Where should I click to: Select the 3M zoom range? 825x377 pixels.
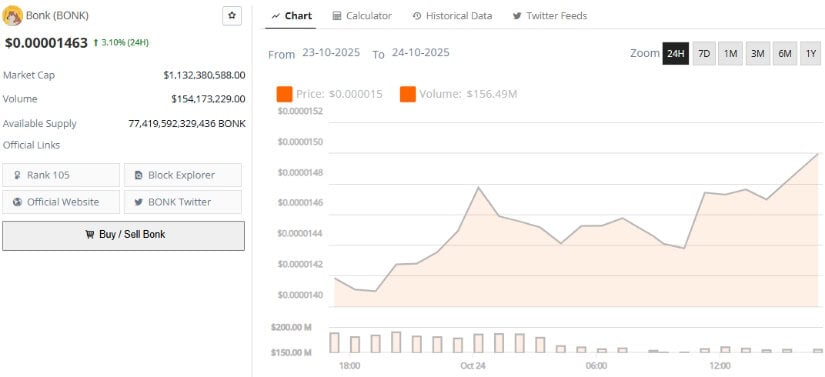pyautogui.click(x=758, y=54)
